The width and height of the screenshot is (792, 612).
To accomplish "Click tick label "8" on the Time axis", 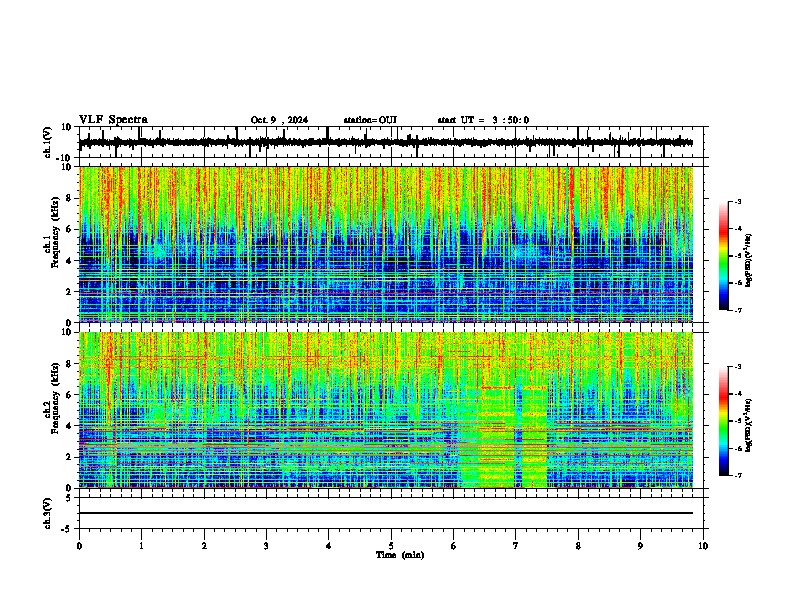I will click(578, 546).
